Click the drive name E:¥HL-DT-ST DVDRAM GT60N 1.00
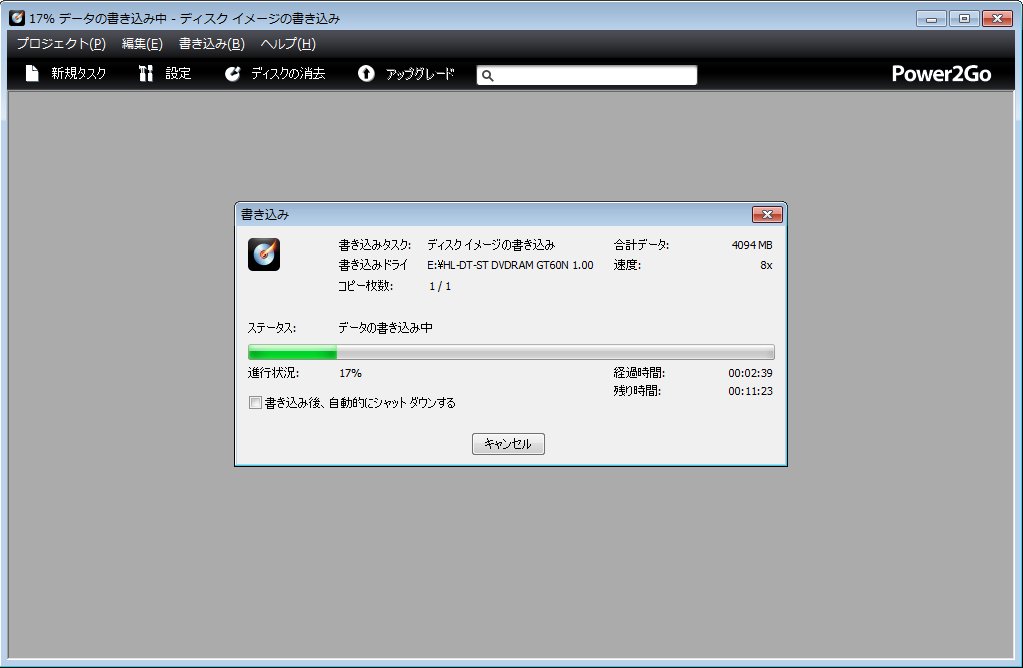This screenshot has width=1023, height=668. coord(510,266)
